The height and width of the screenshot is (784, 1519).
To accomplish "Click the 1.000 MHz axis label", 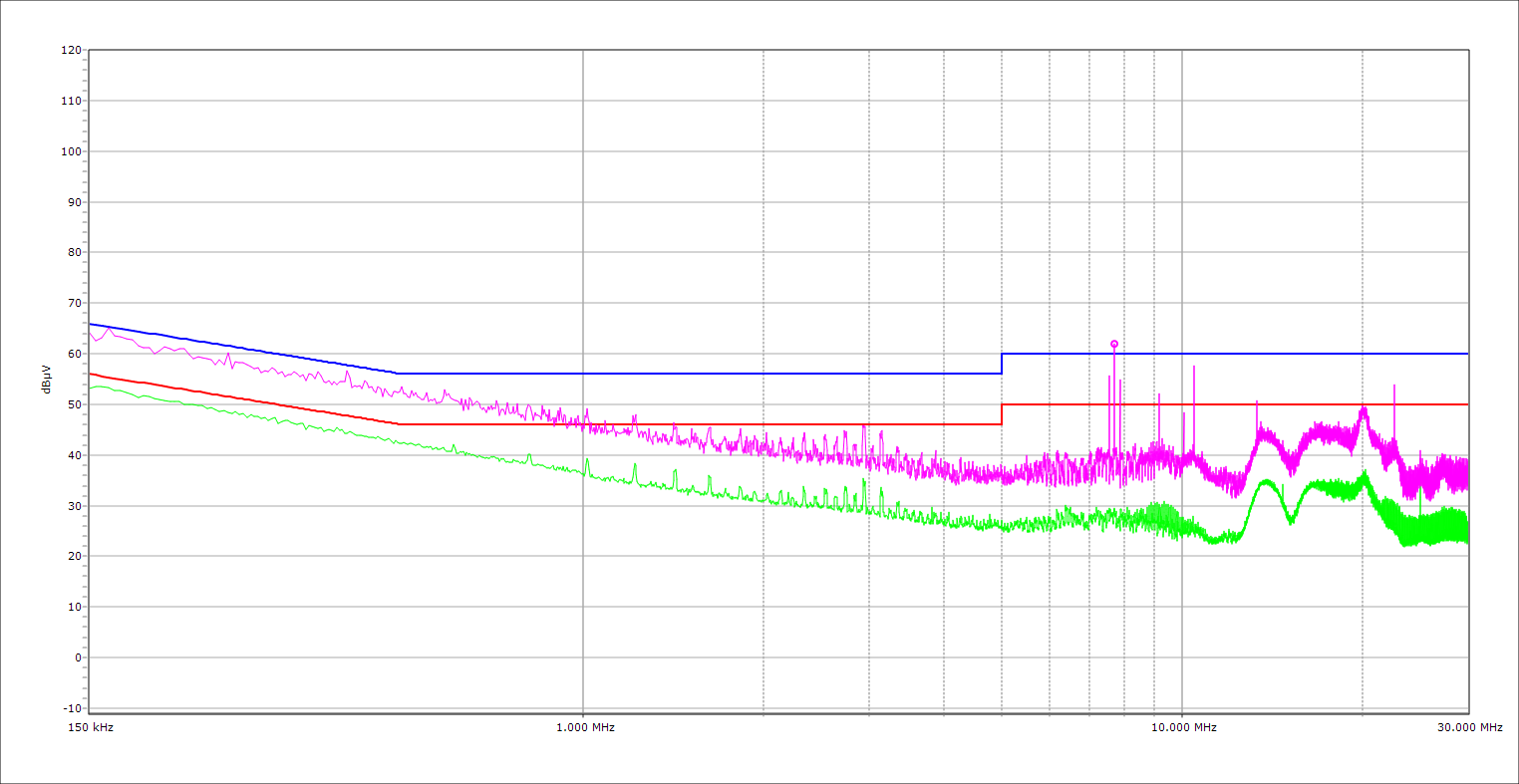I will [585, 727].
